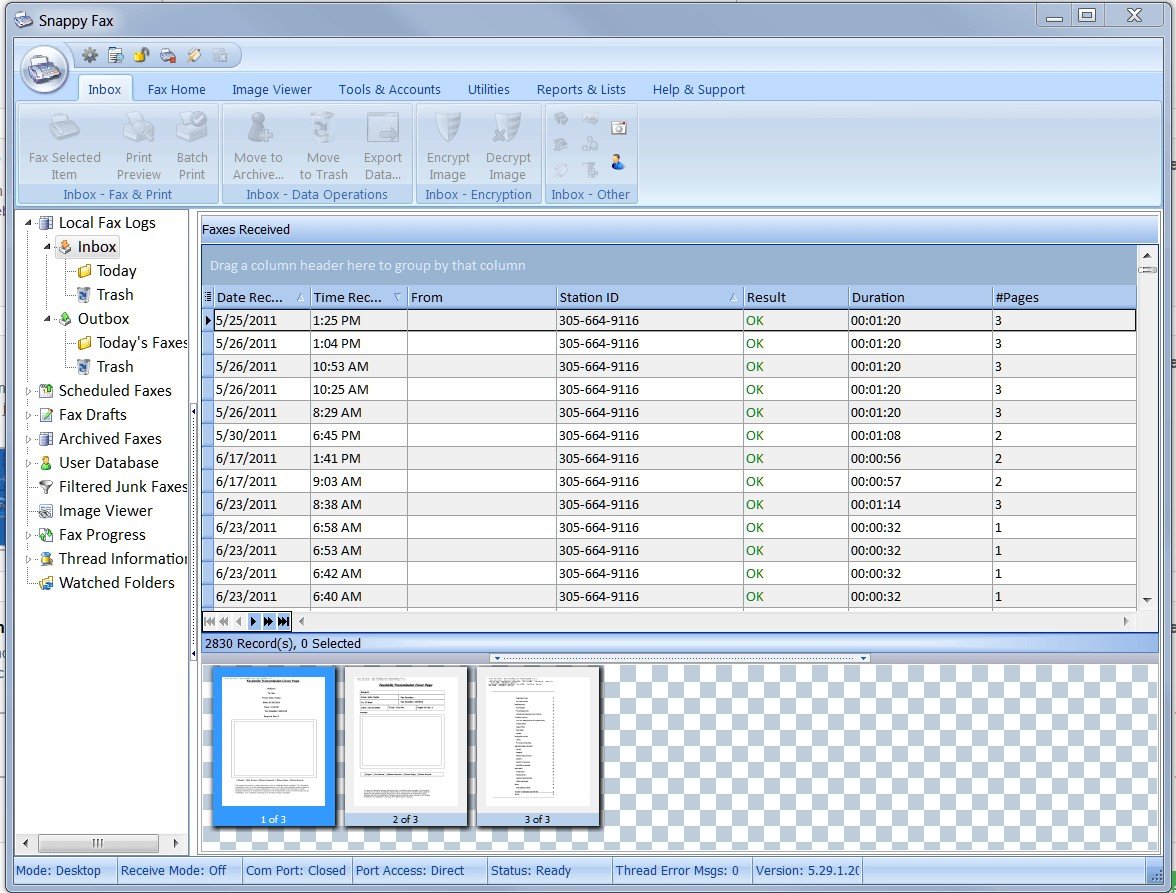Open Time Received column filter dropdown
This screenshot has height=893, width=1176.
click(397, 297)
